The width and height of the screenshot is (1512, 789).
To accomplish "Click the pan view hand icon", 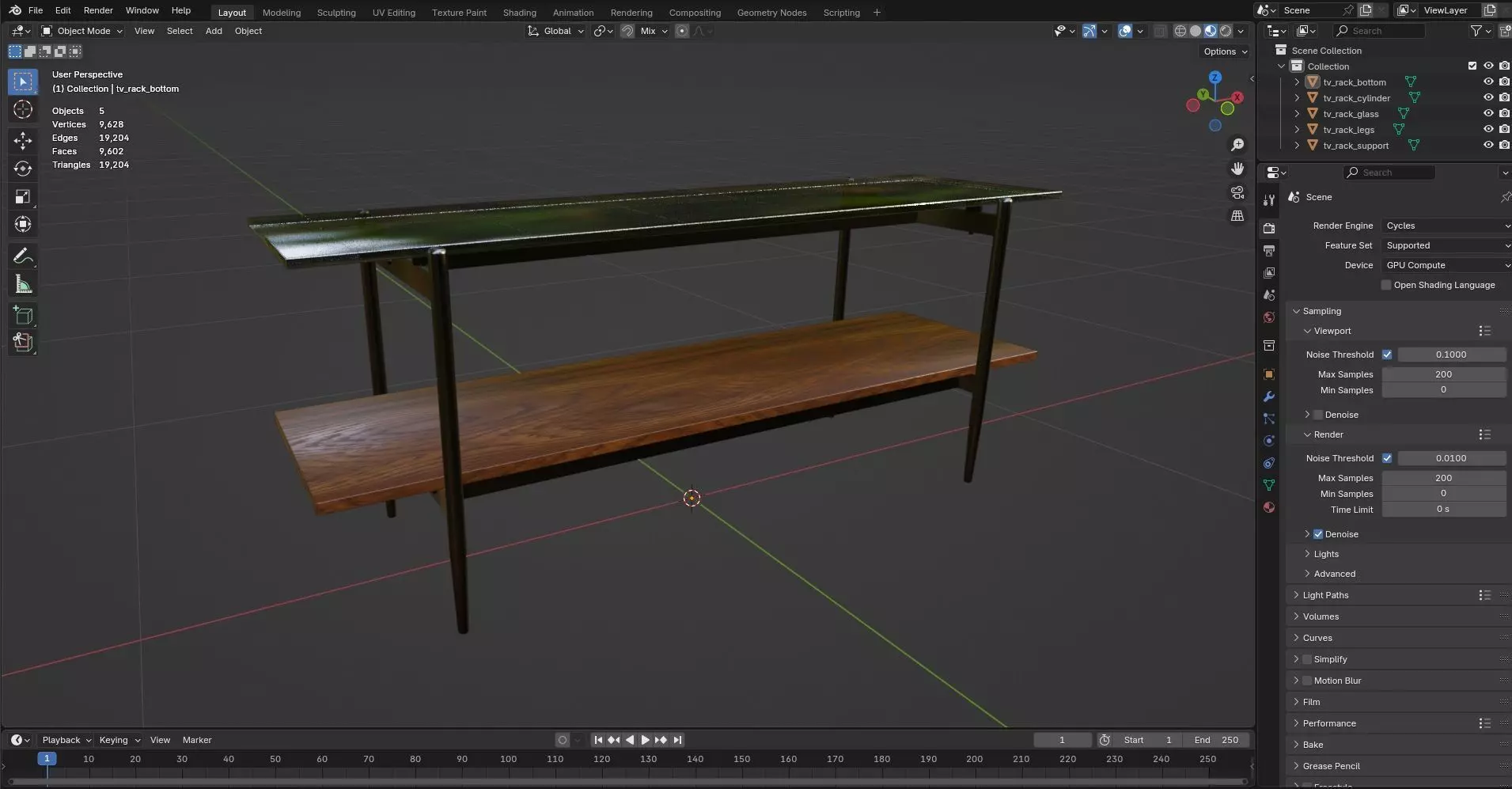I will point(1237,169).
